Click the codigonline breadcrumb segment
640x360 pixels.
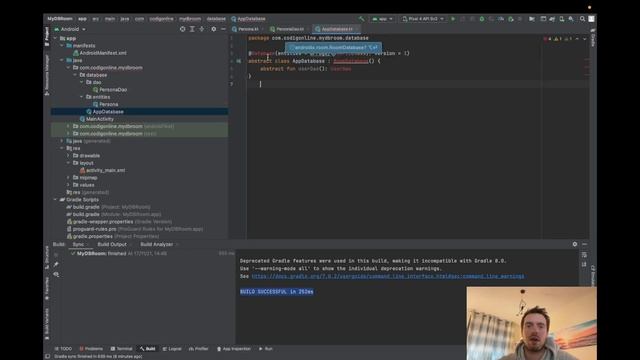click(161, 19)
